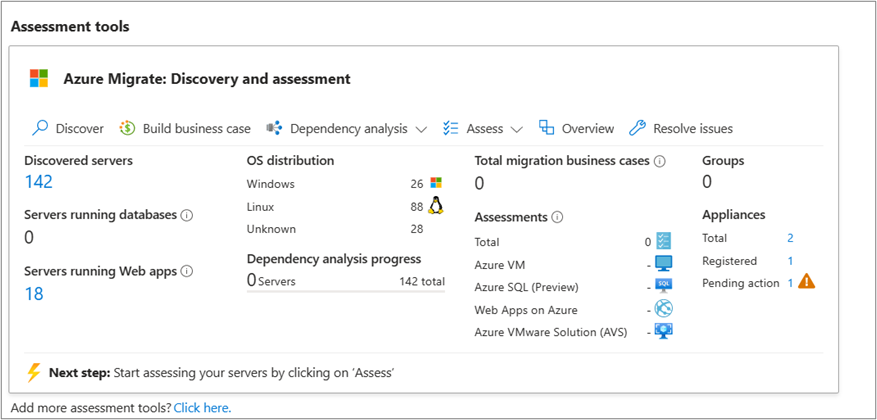The image size is (877, 420).
Task: Select Resolve issues in the toolbar
Action: click(x=692, y=129)
